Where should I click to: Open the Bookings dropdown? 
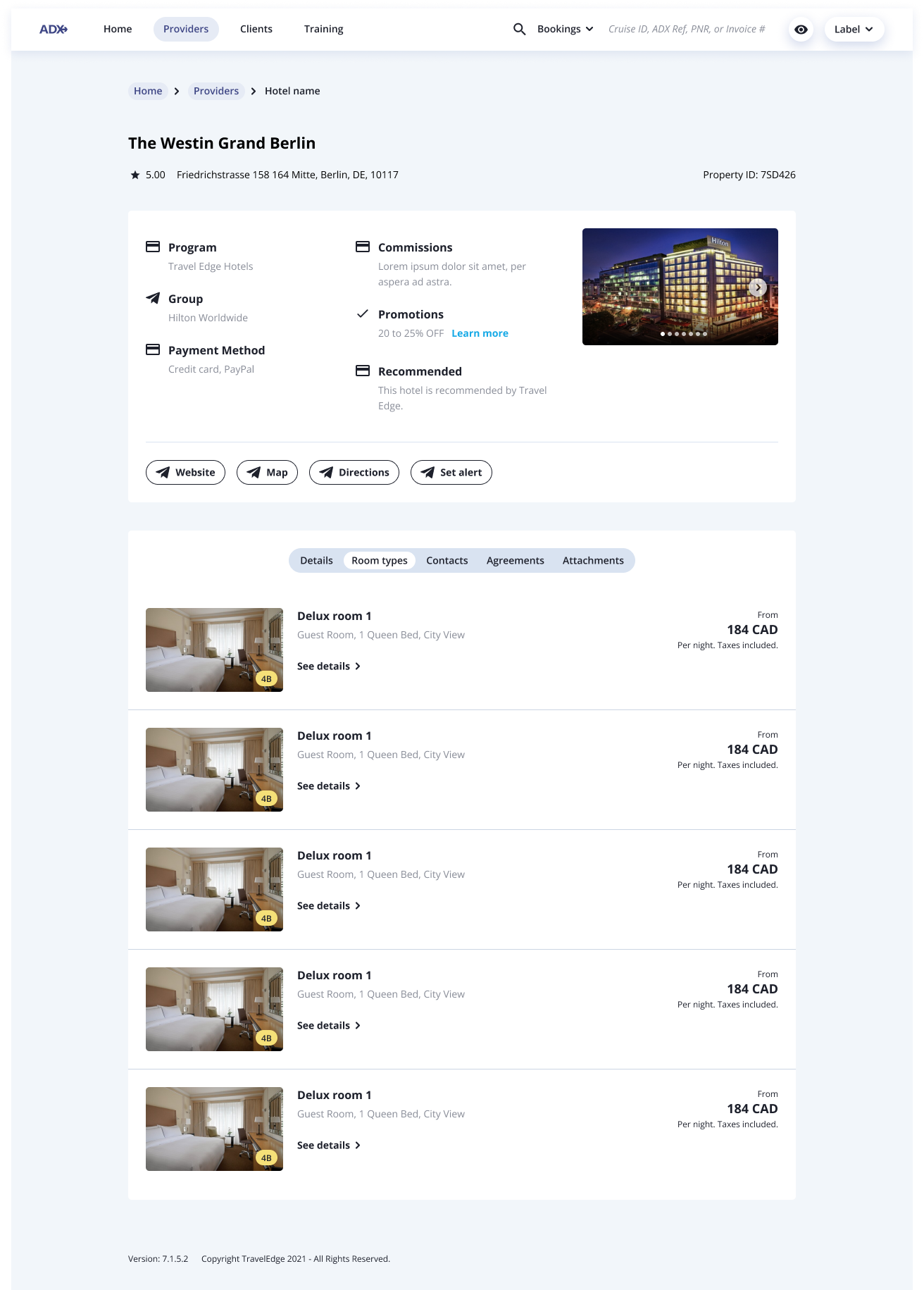[566, 29]
